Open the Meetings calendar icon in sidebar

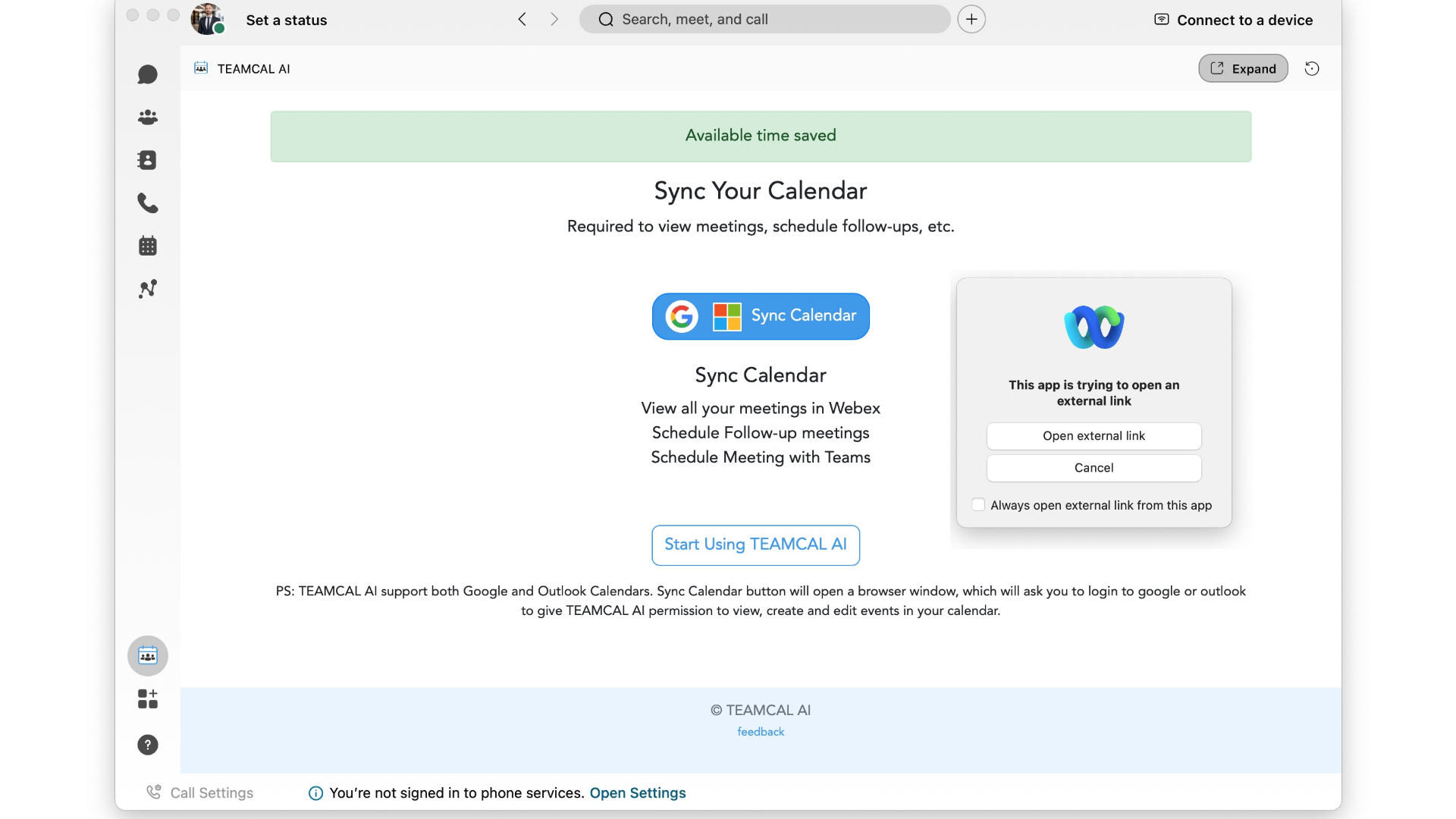tap(148, 246)
